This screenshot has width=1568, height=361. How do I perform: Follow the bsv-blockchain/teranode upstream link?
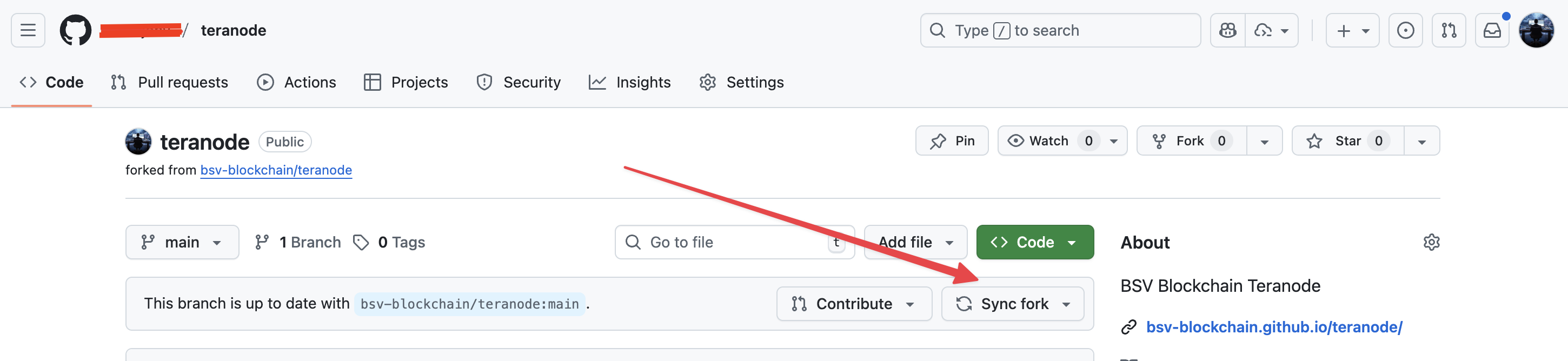[x=276, y=170]
